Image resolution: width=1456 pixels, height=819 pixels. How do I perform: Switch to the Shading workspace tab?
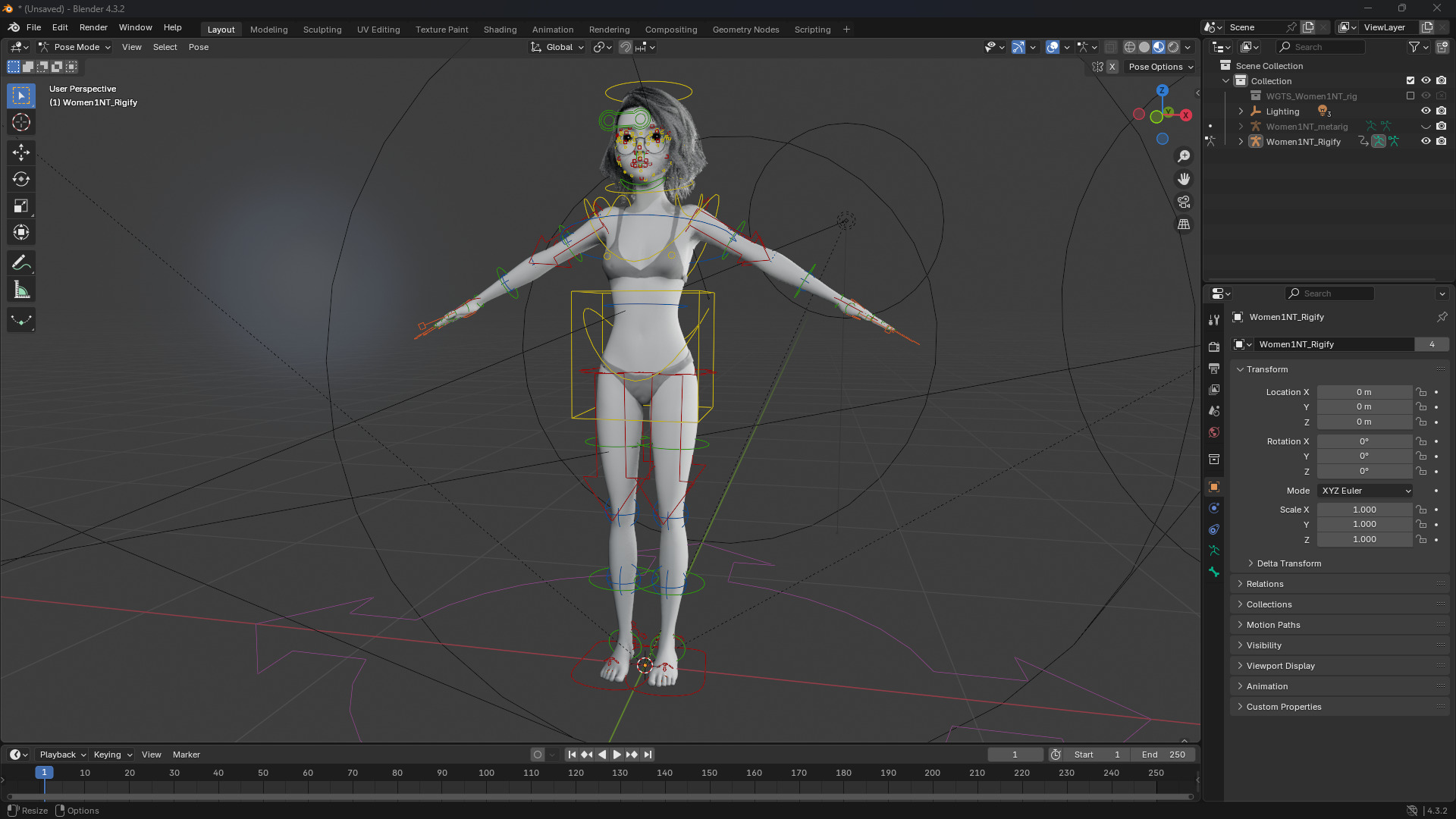point(500,30)
